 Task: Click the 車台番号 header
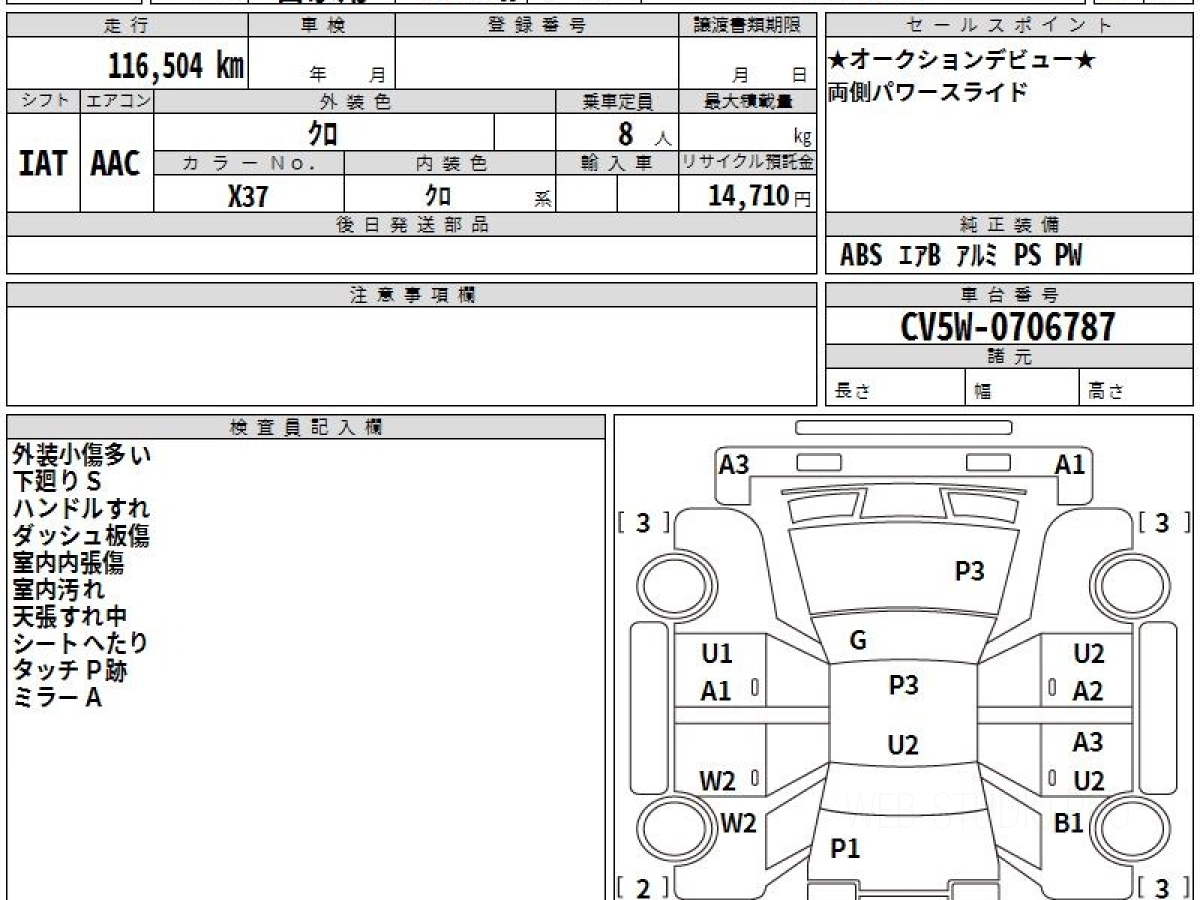click(x=1009, y=295)
